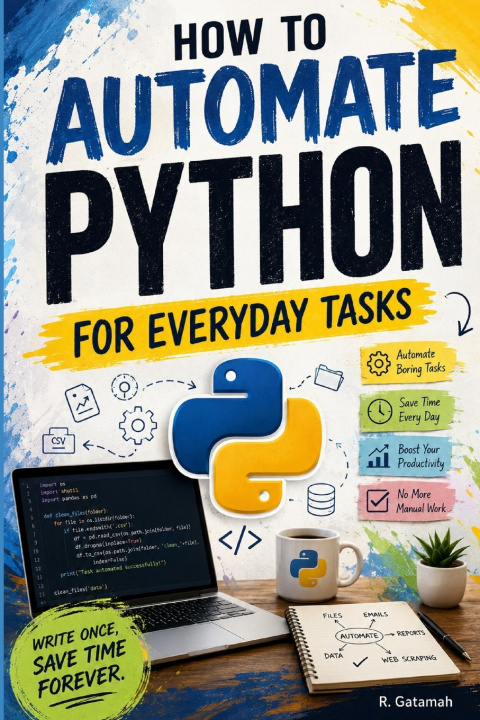The height and width of the screenshot is (720, 480).
Task: Click "WEB SCRAPING" on the notebook
Action: pyautogui.click(x=409, y=659)
